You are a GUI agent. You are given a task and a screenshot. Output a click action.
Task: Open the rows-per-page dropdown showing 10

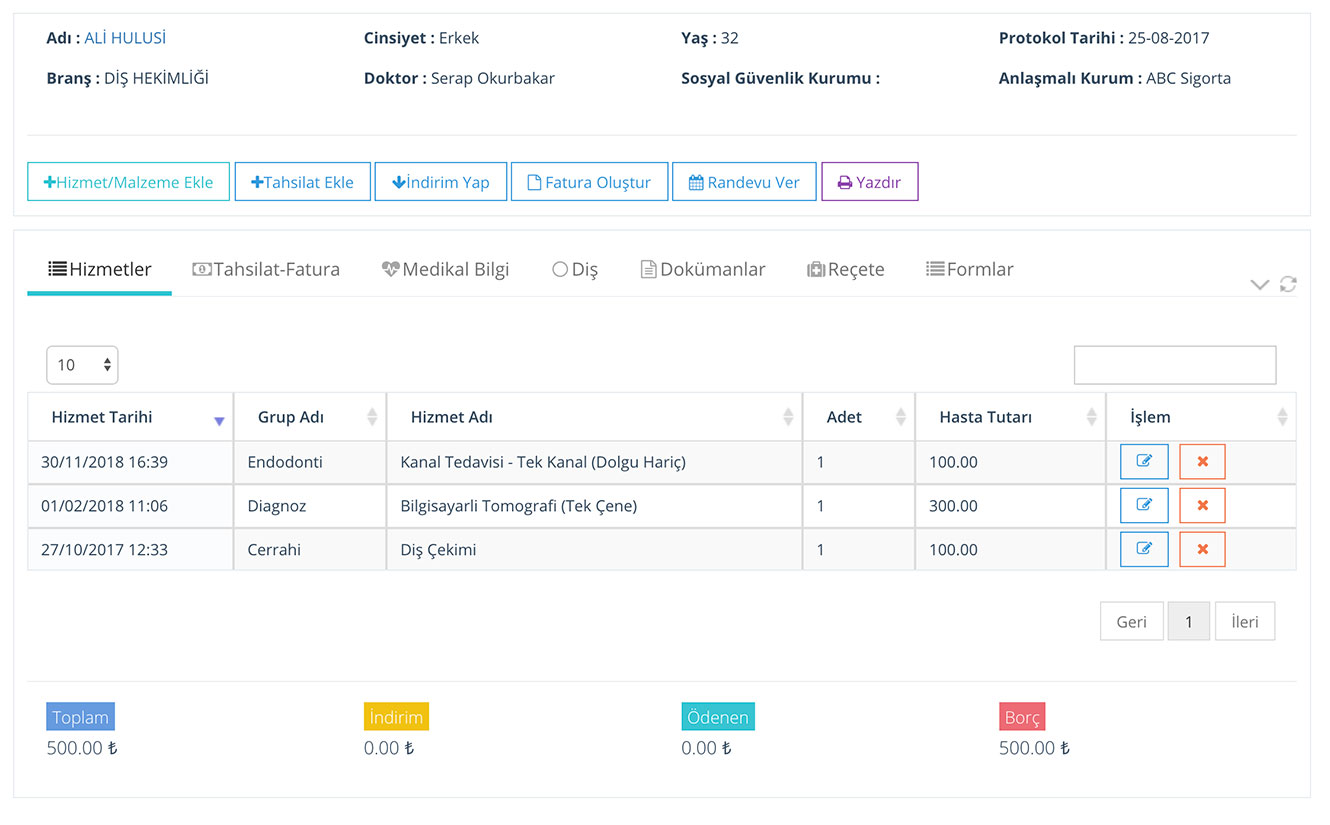tap(82, 365)
